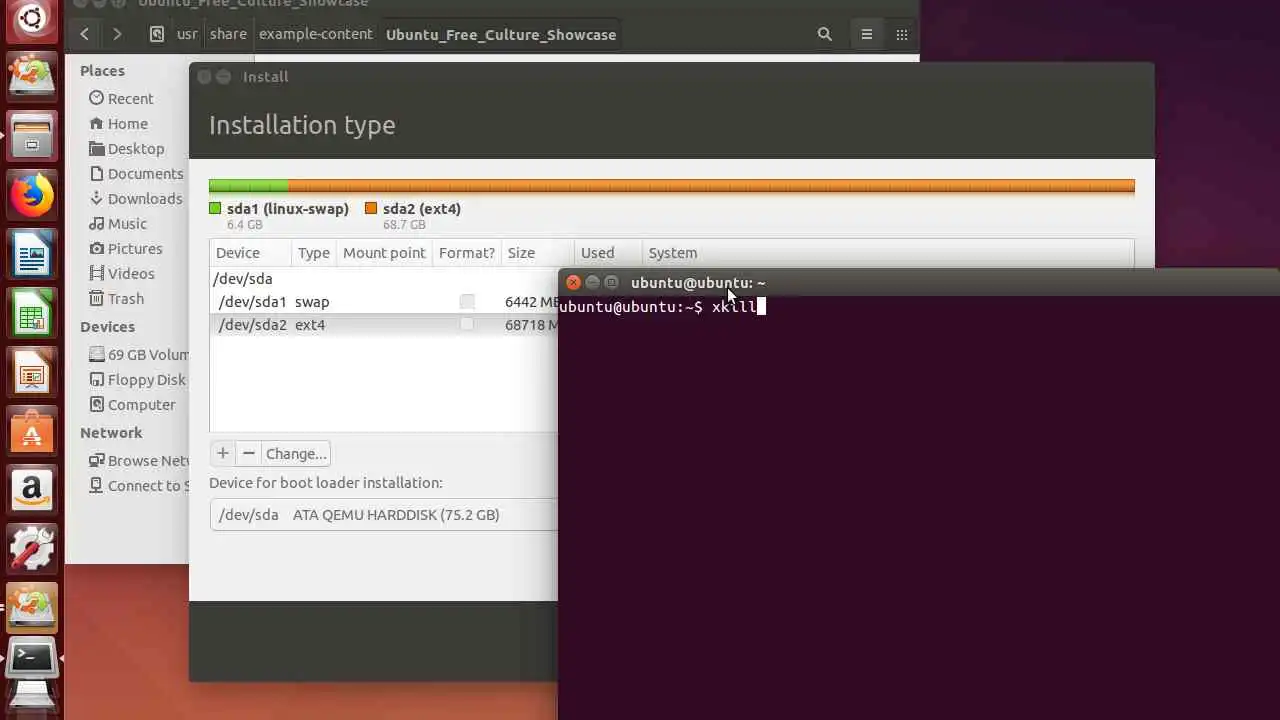This screenshot has width=1280, height=720.
Task: Open Music in Files sidebar
Action: [127, 223]
